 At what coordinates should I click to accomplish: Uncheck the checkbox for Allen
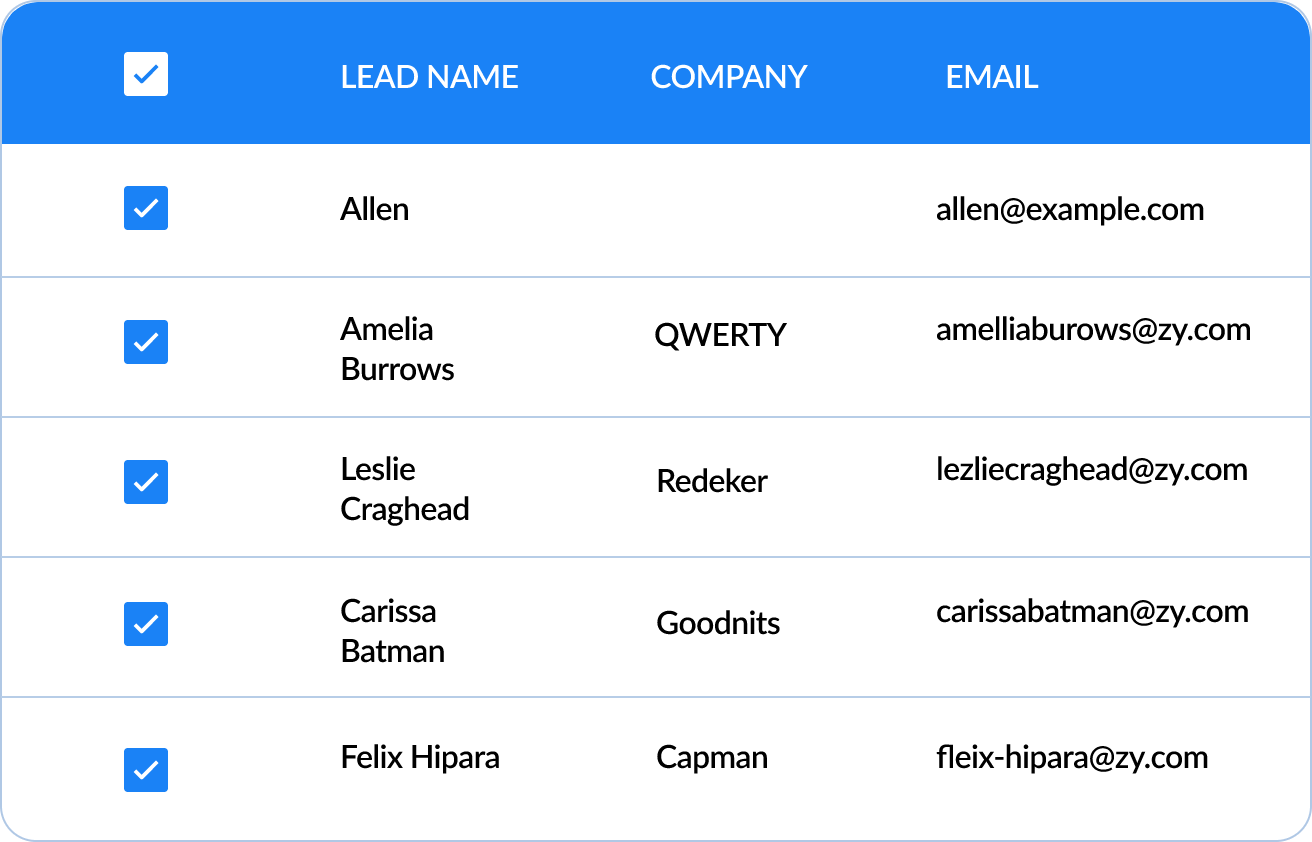click(x=146, y=208)
